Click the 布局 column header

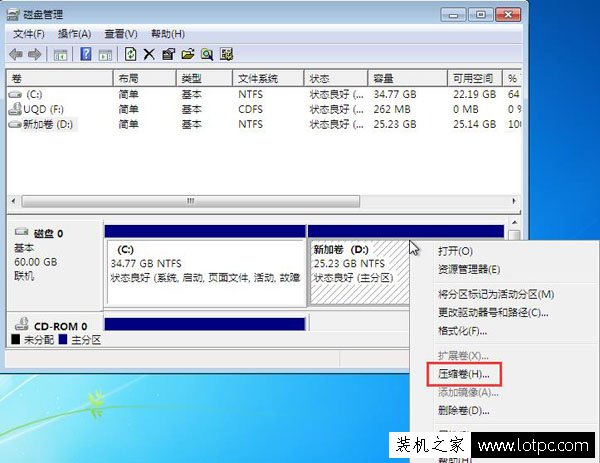145,78
